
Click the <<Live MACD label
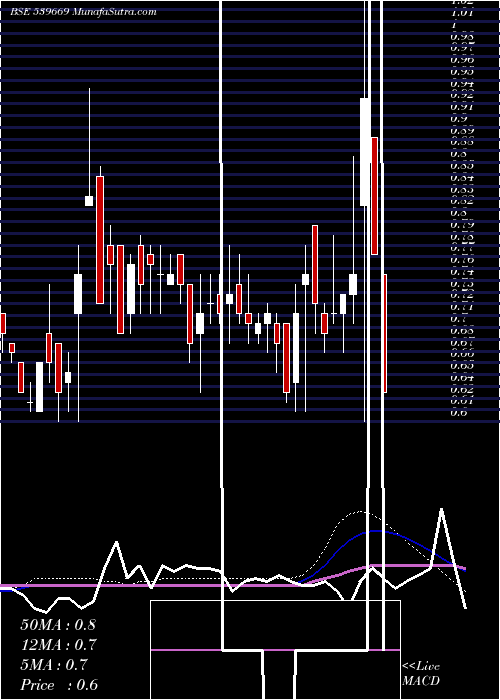(421, 673)
